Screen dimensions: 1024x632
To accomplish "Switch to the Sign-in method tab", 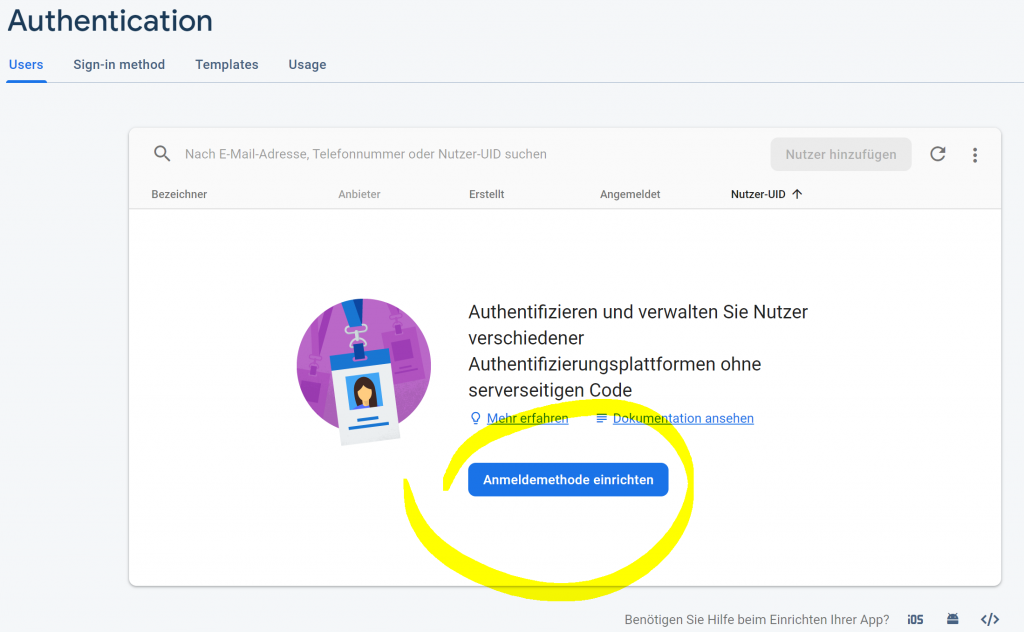I will [119, 65].
